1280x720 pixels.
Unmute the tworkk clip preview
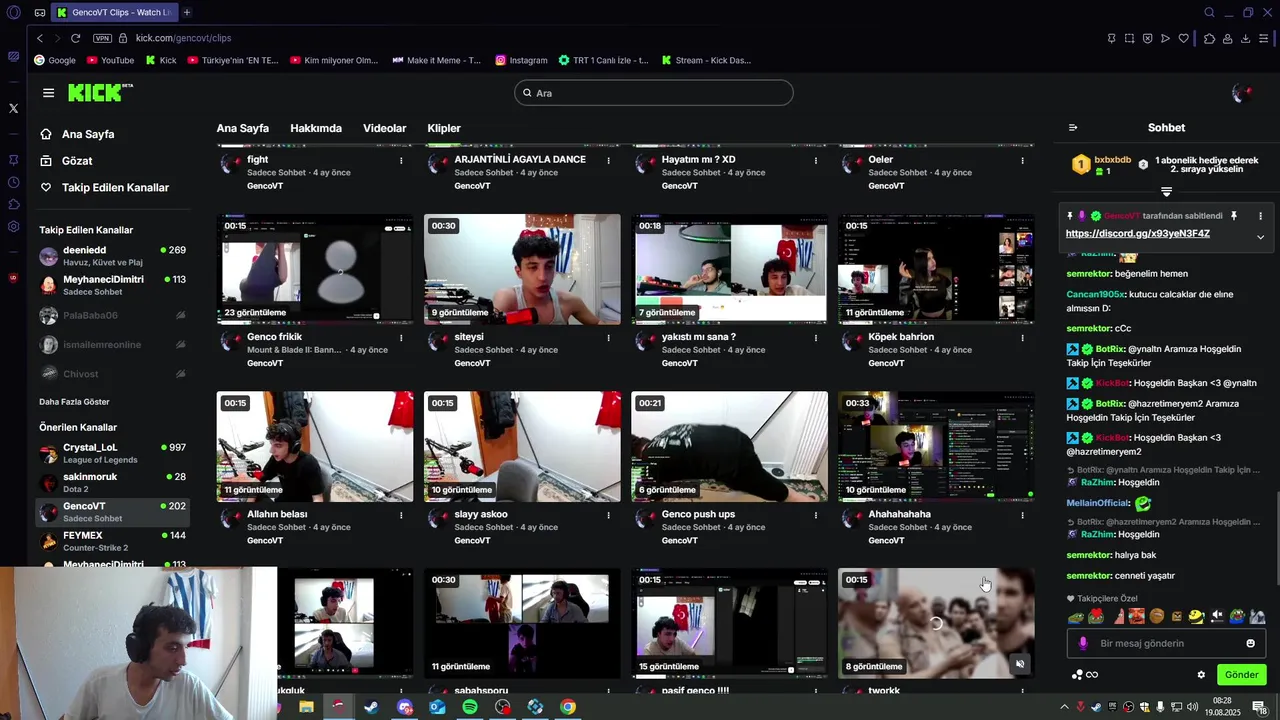click(x=1020, y=664)
